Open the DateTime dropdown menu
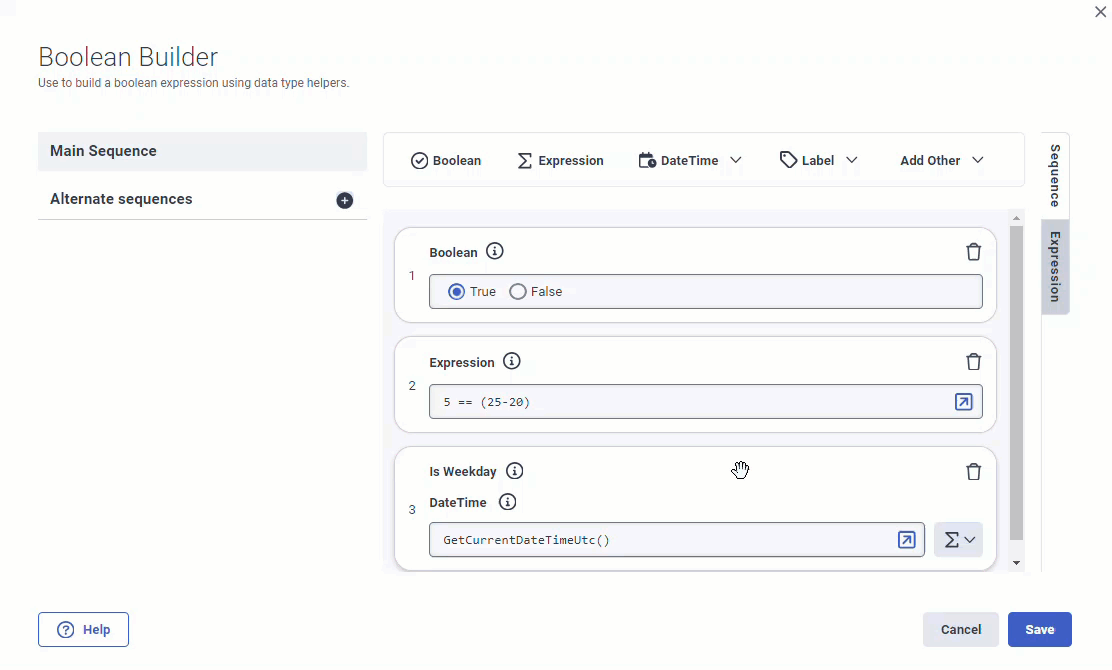Image resolution: width=1112 pixels, height=670 pixels. pos(690,161)
